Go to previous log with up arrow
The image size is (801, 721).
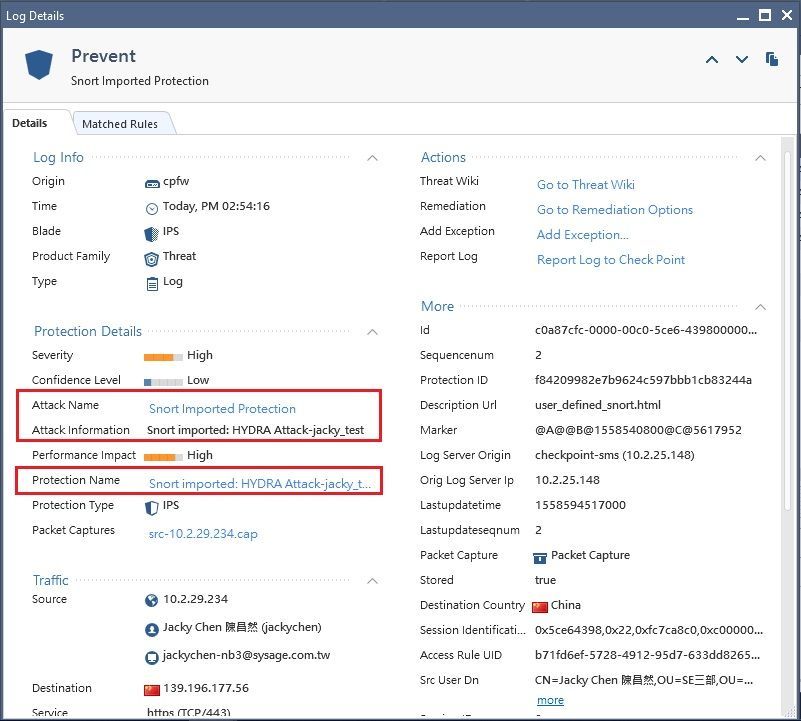[x=712, y=60]
